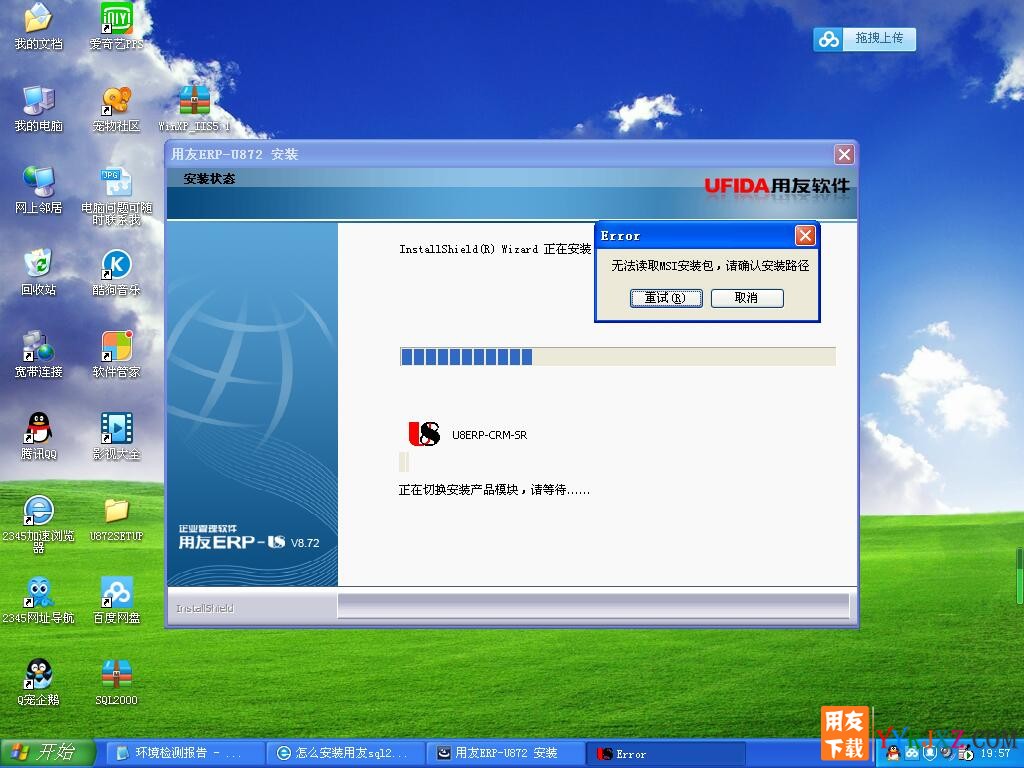Viewport: 1024px width, 768px height.
Task: Click the 正在切换安装产品模块 status text
Action: [494, 490]
